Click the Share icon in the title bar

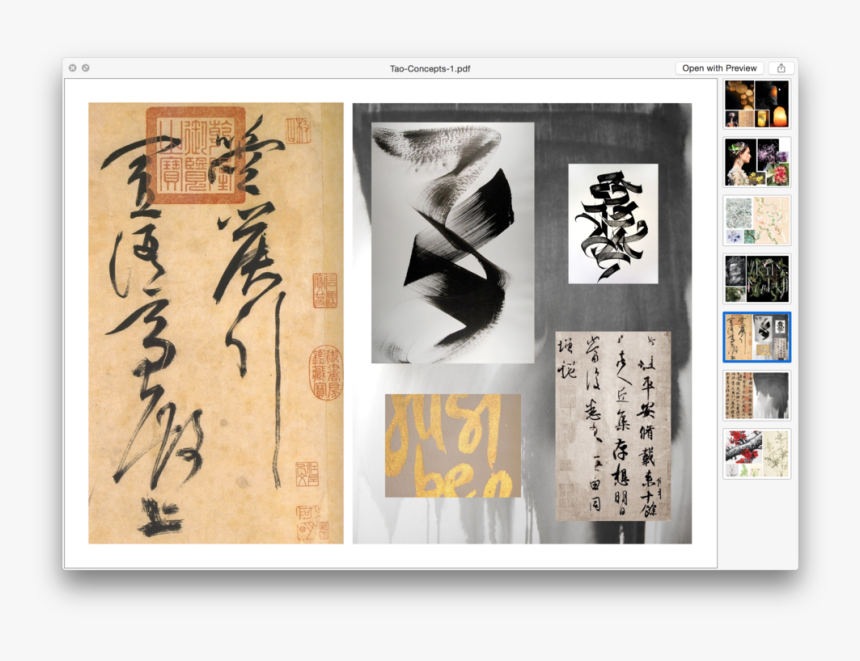781,68
